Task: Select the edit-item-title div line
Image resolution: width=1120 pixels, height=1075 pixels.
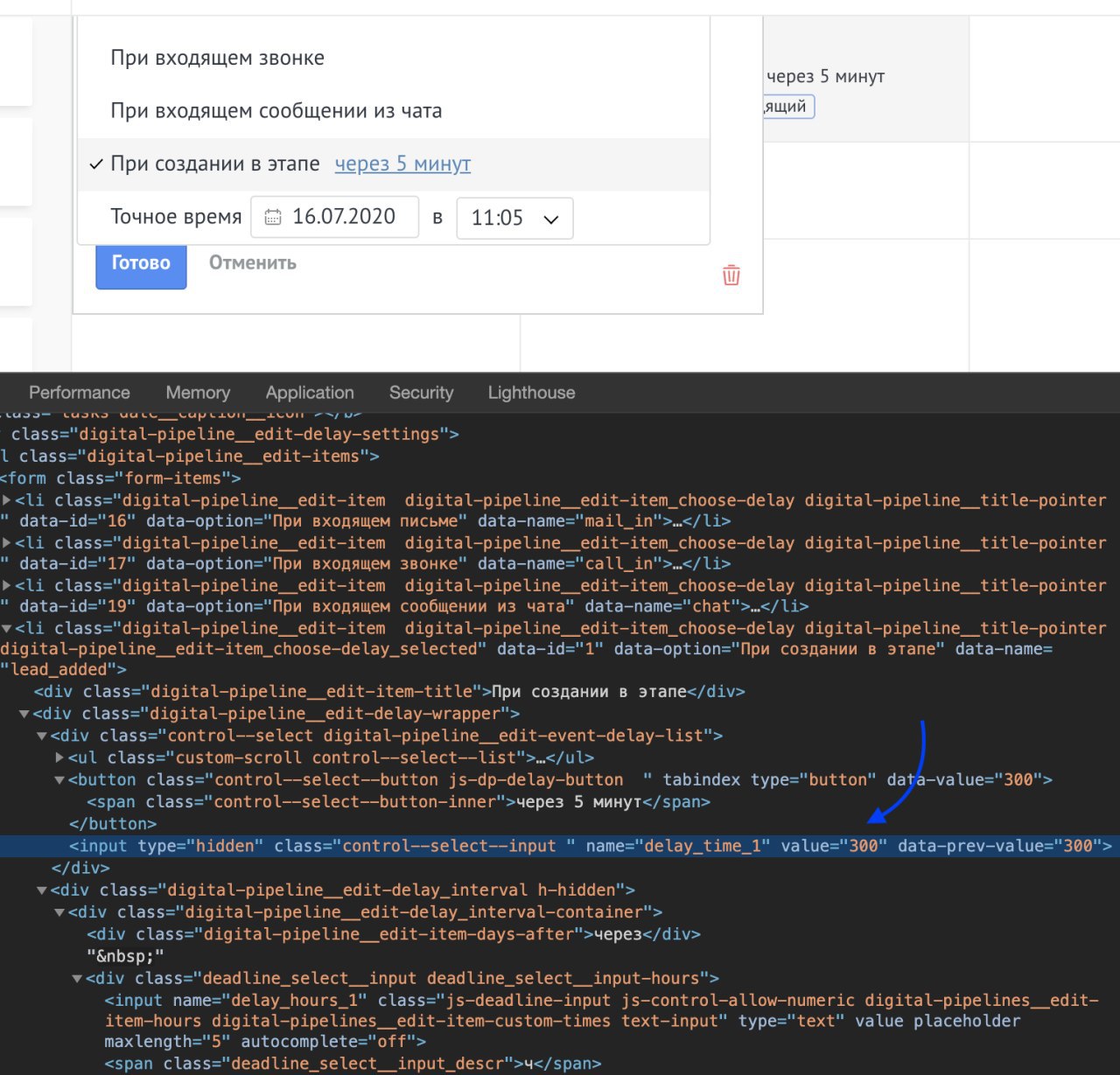Action: tap(389, 692)
